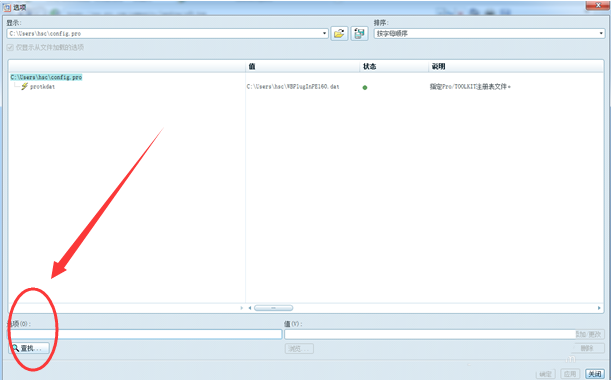The image size is (611, 380).
Task: Click the 删除 delete button
Action: pos(588,348)
